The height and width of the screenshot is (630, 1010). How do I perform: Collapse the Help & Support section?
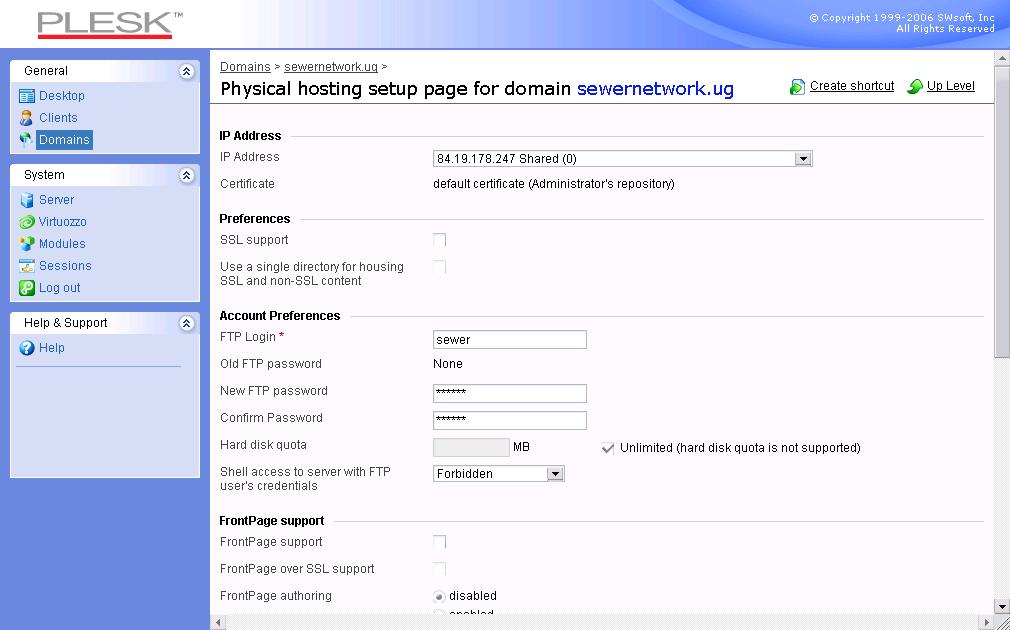(x=186, y=323)
